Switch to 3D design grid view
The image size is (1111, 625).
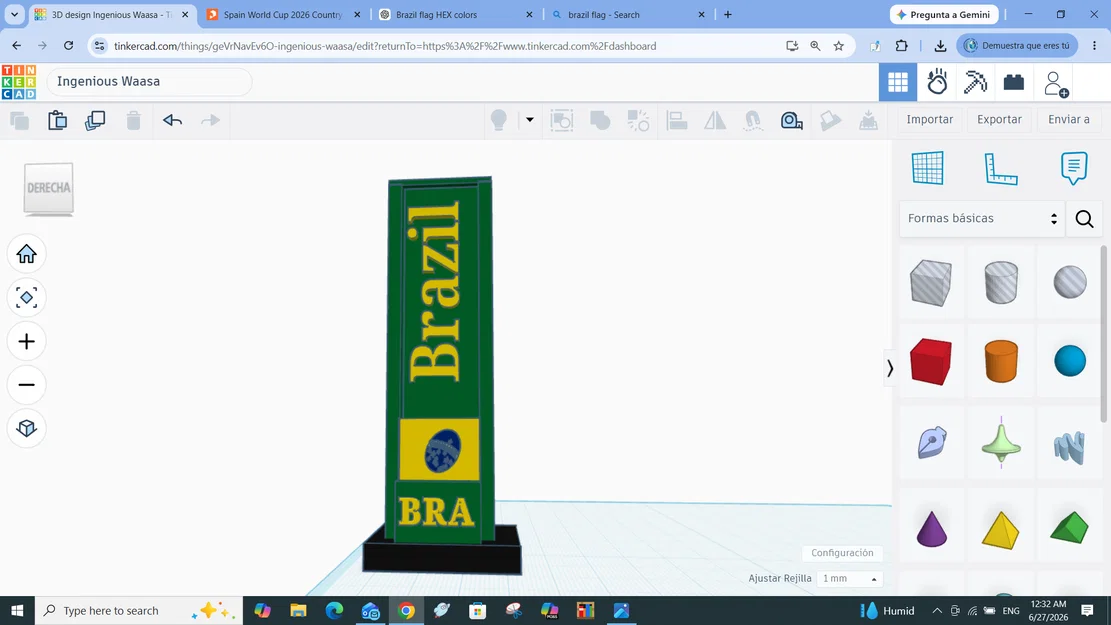pyautogui.click(x=898, y=82)
